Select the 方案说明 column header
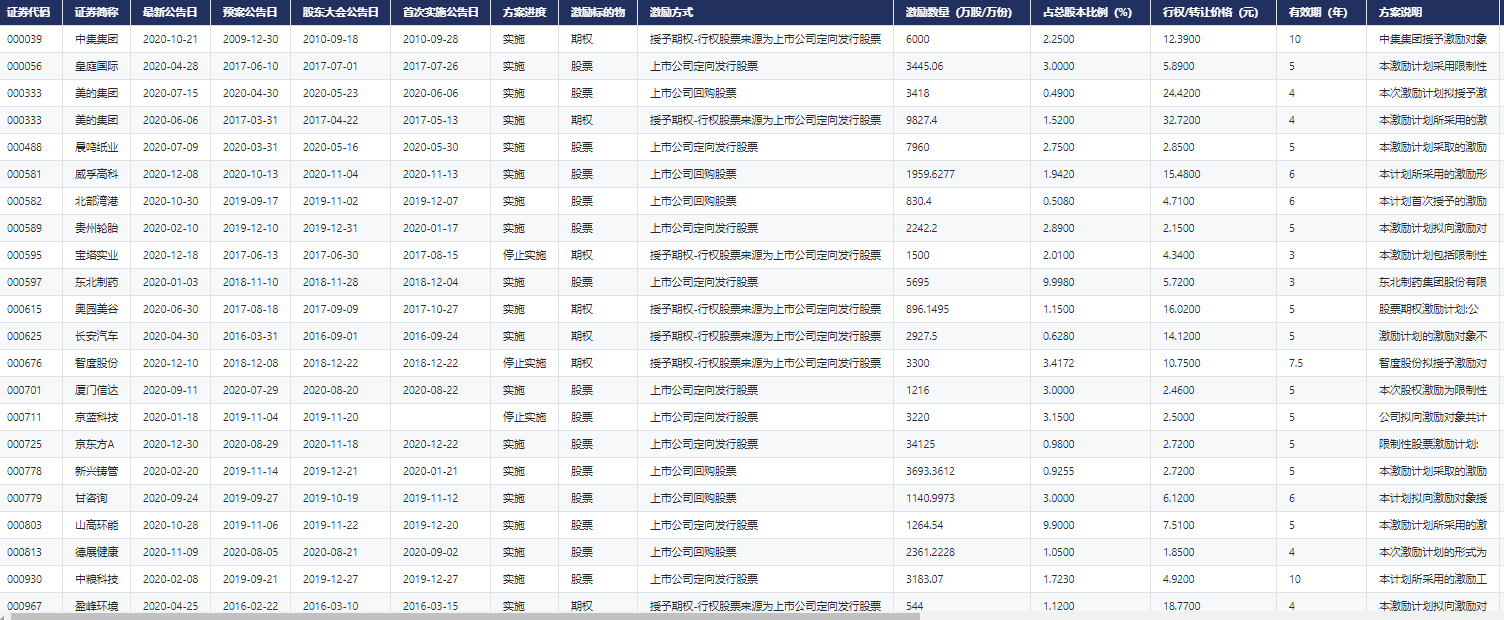 (x=1400, y=12)
